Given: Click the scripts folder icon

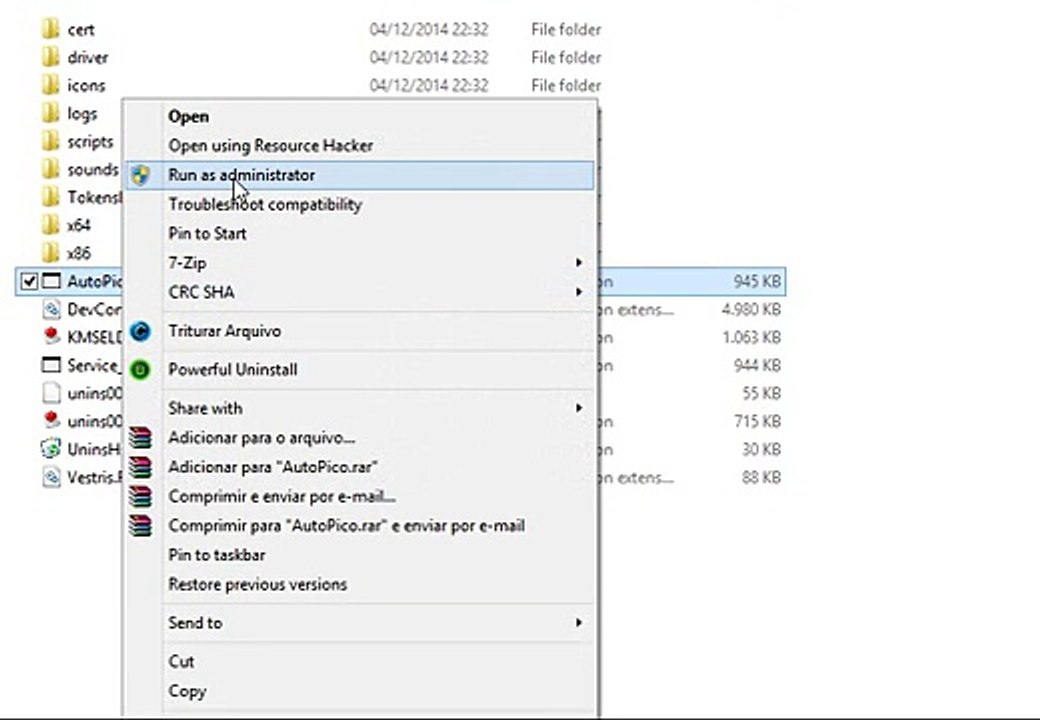Looking at the screenshot, I should pyautogui.click(x=50, y=141).
